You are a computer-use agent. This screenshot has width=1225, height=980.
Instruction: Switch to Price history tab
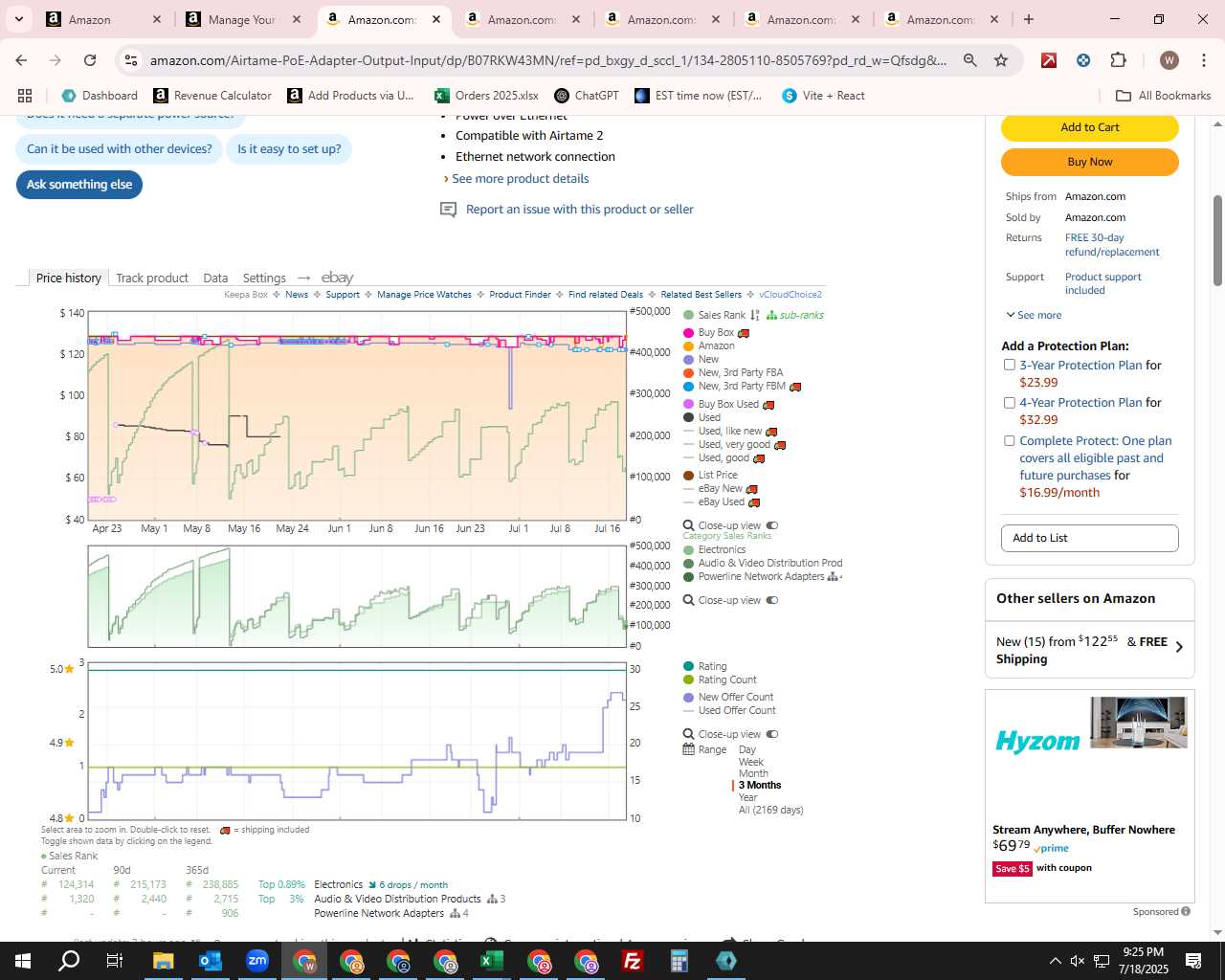69,278
